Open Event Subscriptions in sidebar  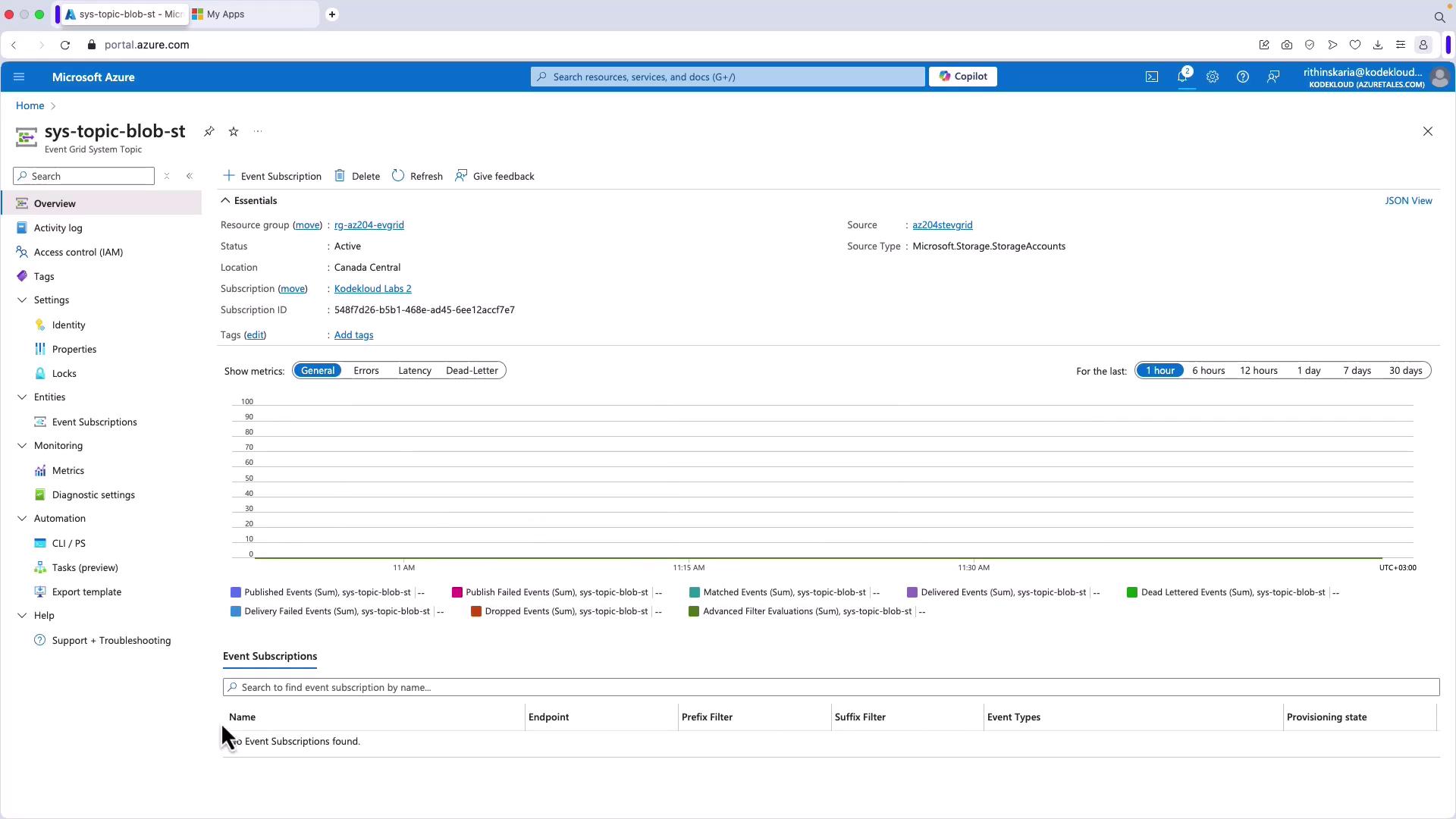click(94, 422)
